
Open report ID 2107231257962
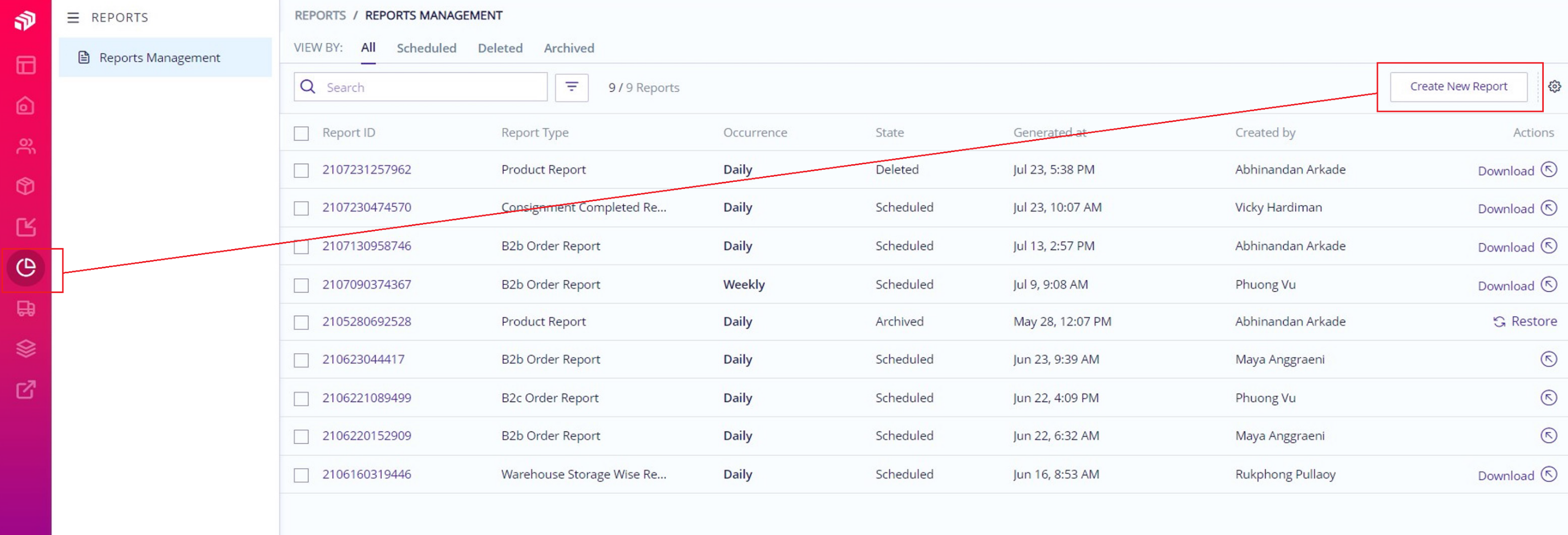point(366,169)
